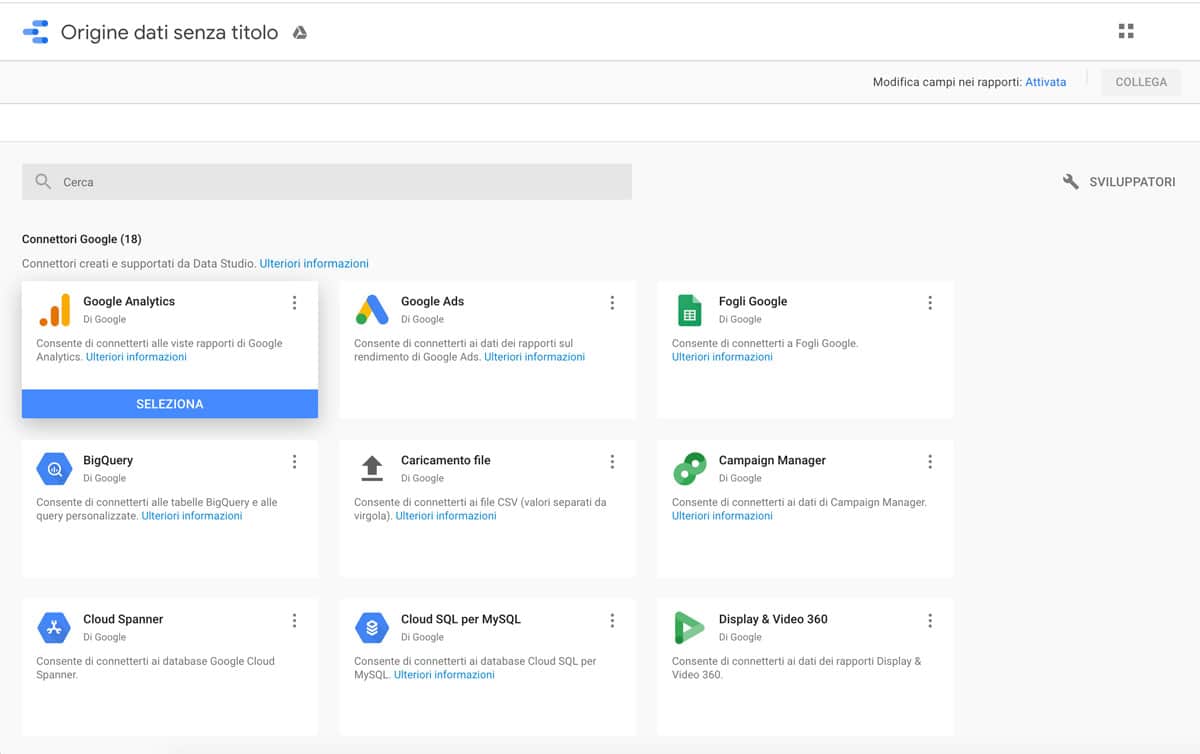Open Ulteriori informazioni in Cloud SQL card
The width and height of the screenshot is (1200, 754).
[x=444, y=675]
